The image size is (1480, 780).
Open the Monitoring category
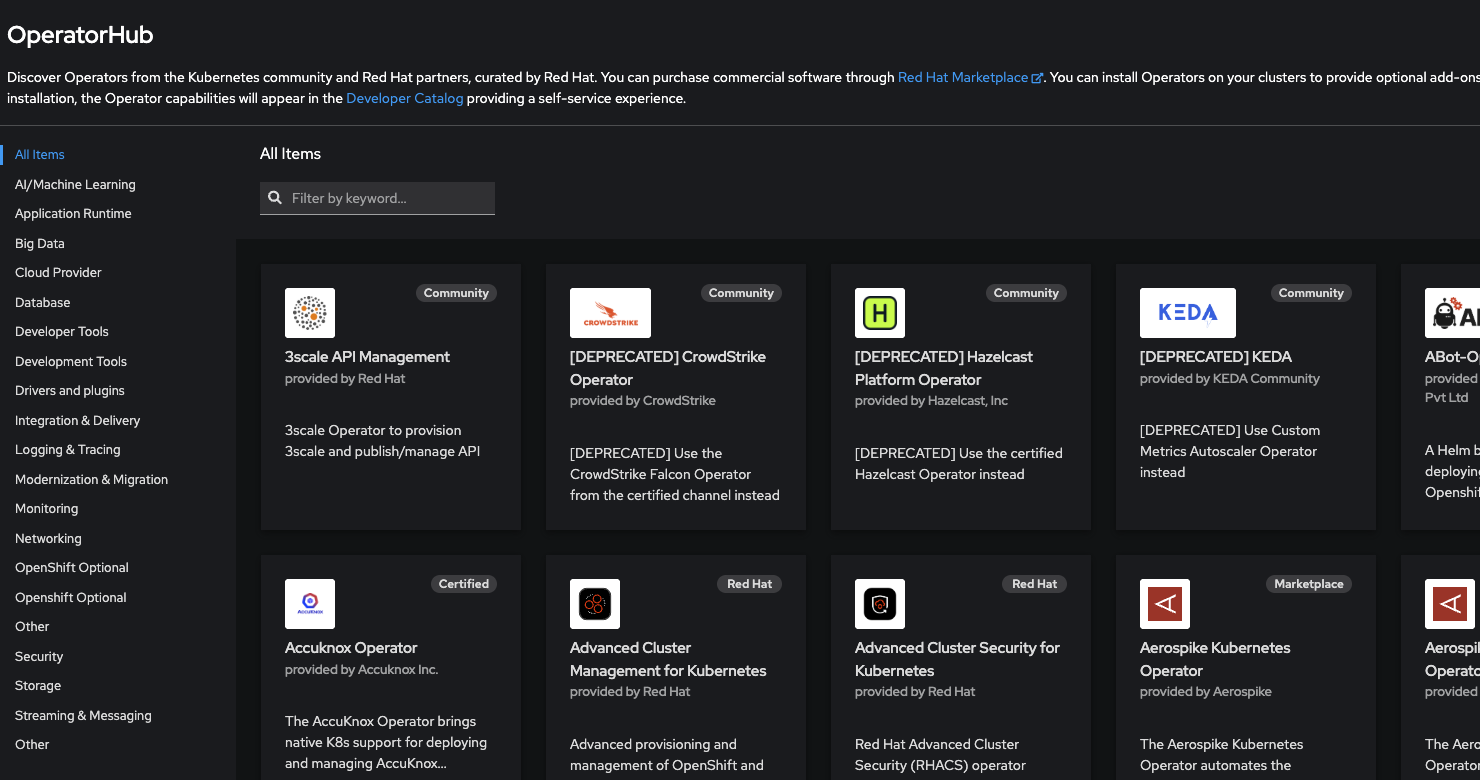(x=47, y=509)
